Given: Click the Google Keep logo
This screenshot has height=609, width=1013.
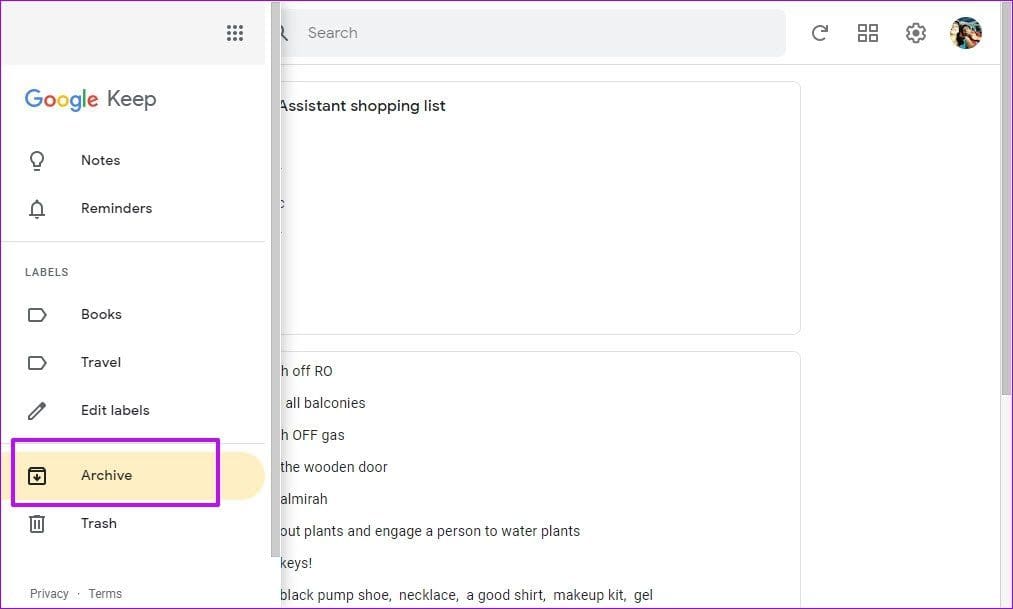Looking at the screenshot, I should pos(90,99).
